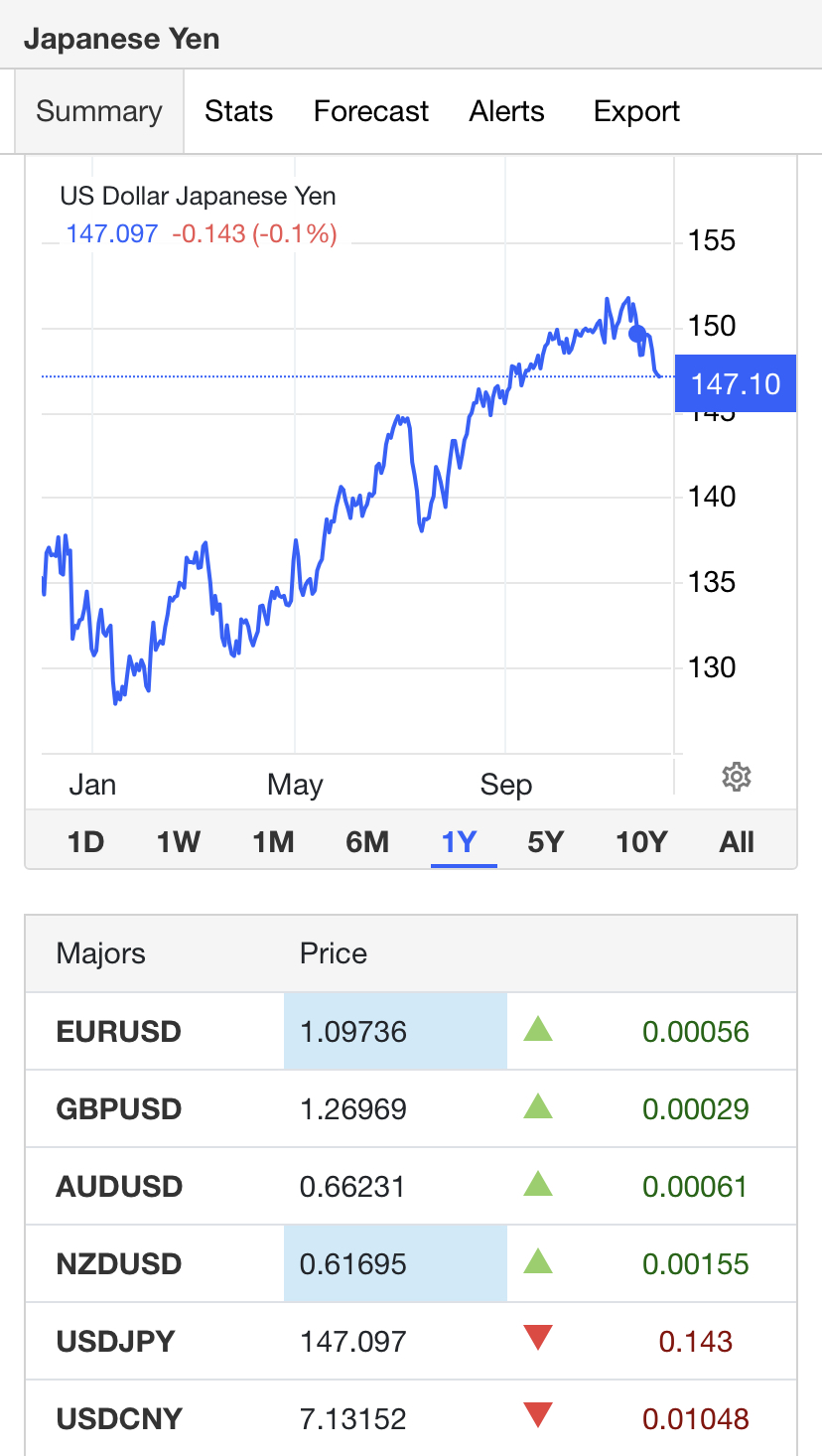Click the Majors column header
The image size is (822, 1456).
point(101,953)
